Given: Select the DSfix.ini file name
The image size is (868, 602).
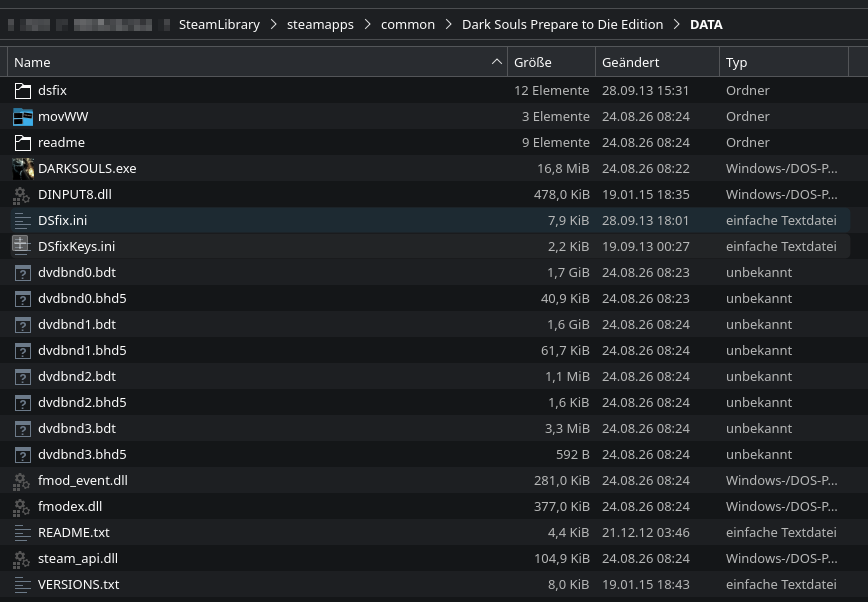Looking at the screenshot, I should click(x=62, y=220).
